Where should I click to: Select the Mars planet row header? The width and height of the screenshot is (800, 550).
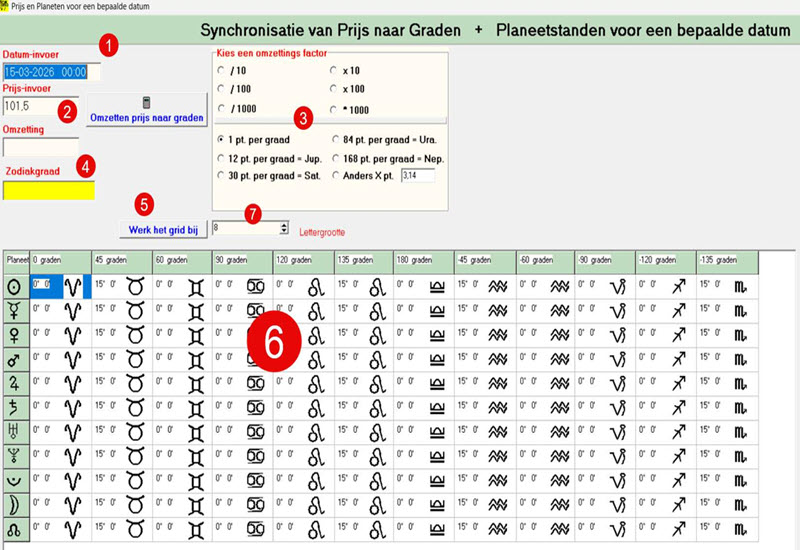[16, 360]
